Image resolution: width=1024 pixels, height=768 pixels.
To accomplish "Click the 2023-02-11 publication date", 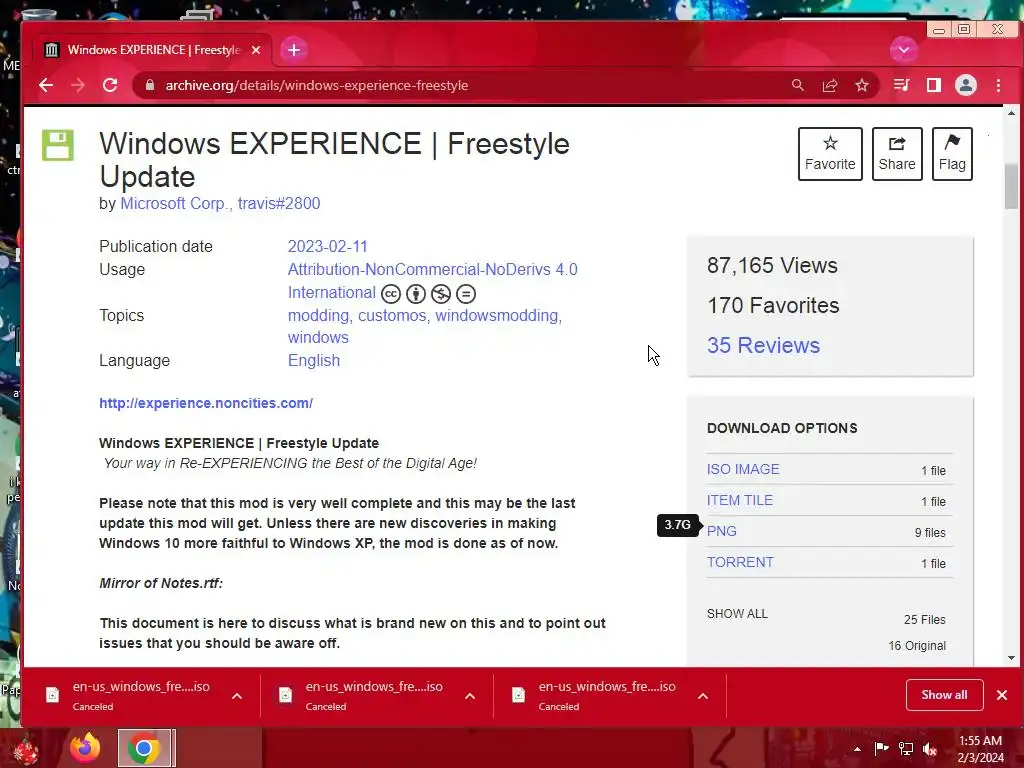I will click(328, 247).
